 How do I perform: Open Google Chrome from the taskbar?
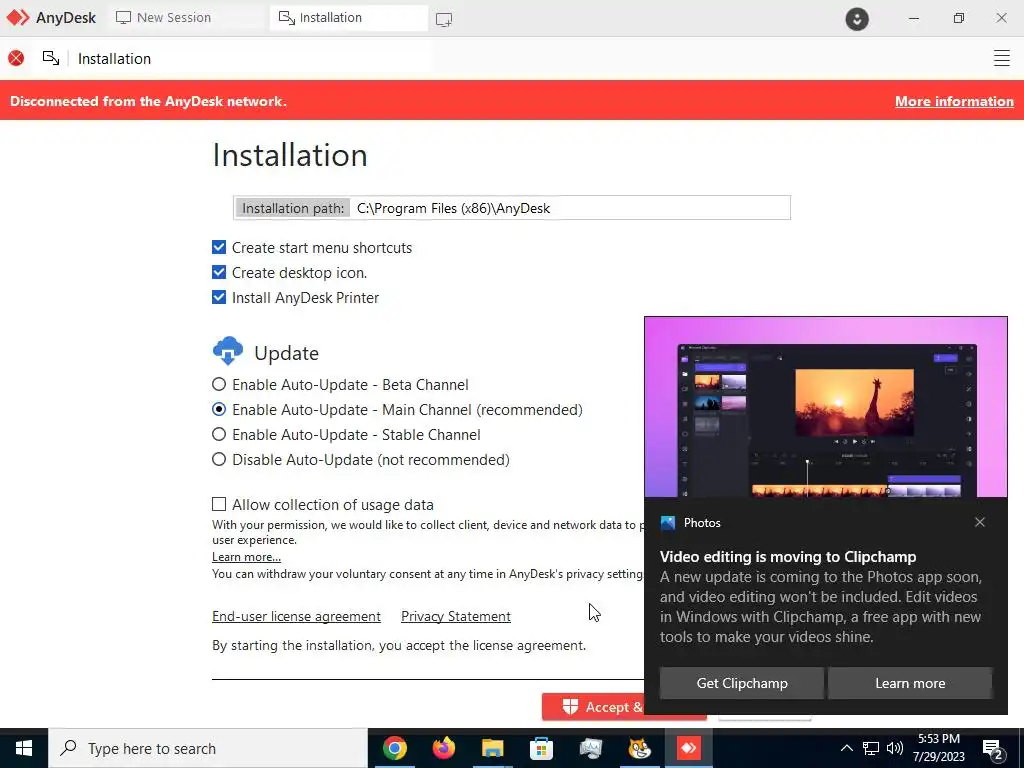[x=394, y=748]
